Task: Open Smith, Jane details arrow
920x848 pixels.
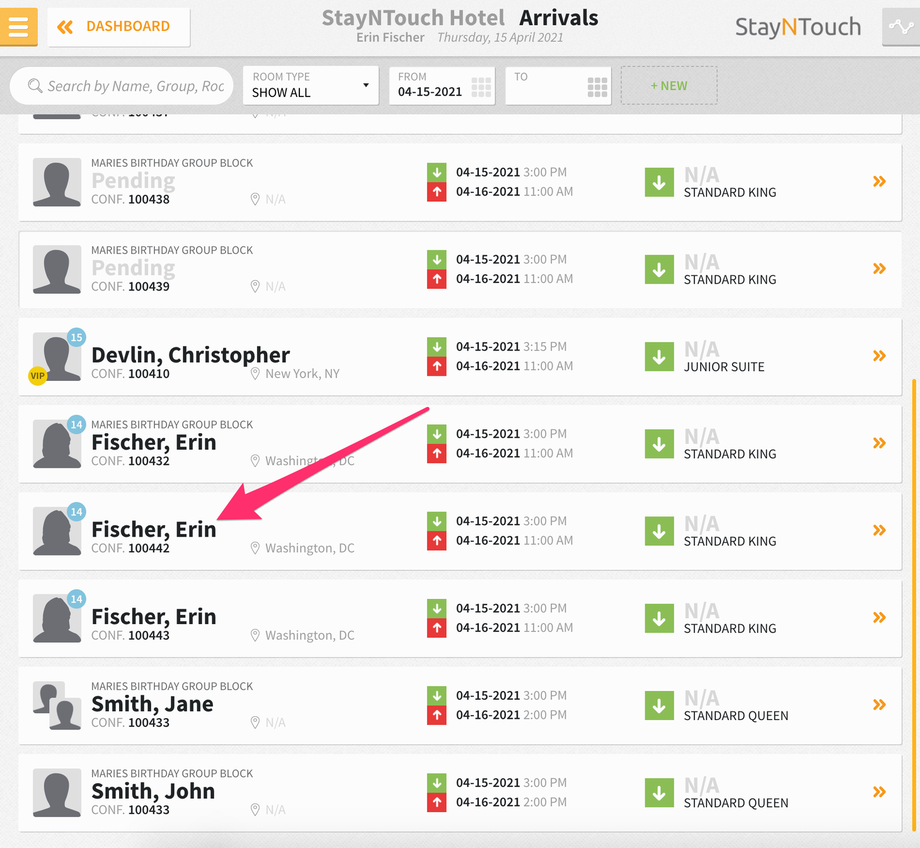Action: click(879, 705)
